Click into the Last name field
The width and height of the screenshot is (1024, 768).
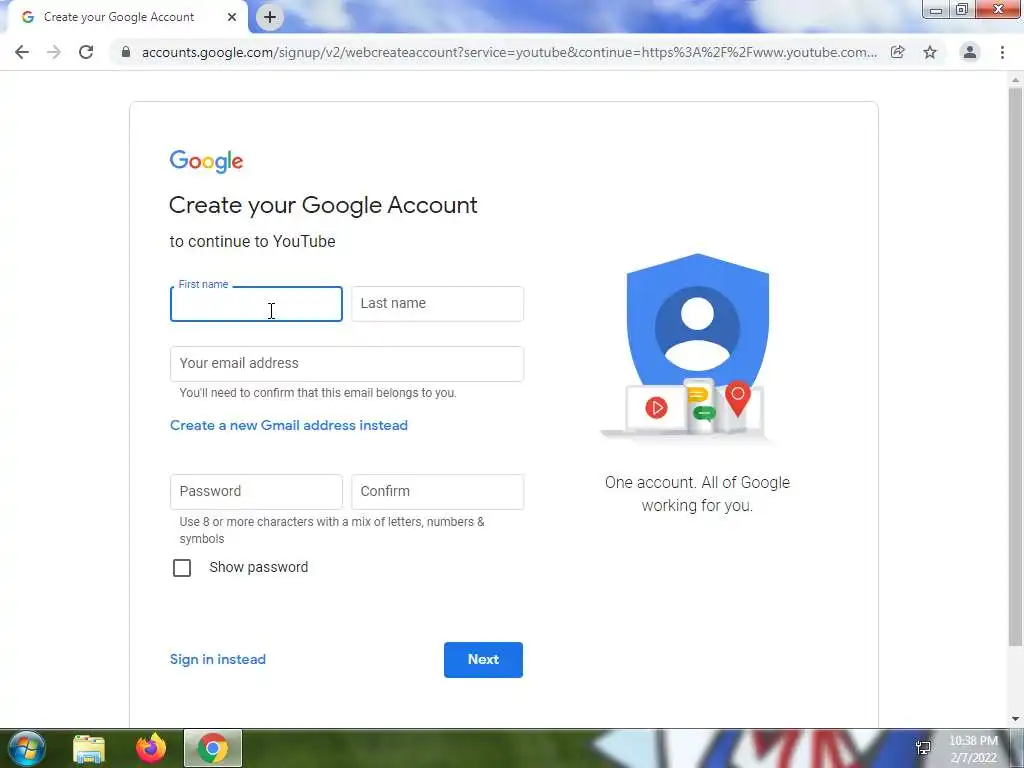(x=437, y=304)
